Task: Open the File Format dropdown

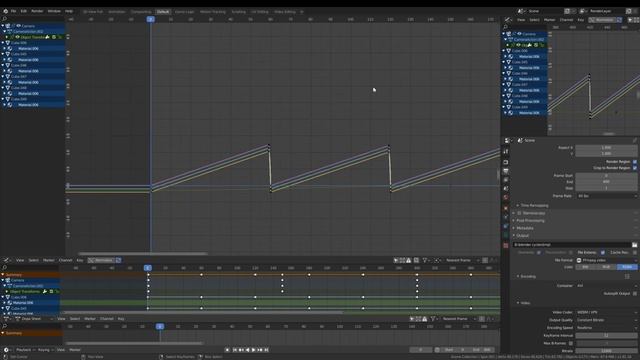Action: click(x=607, y=260)
